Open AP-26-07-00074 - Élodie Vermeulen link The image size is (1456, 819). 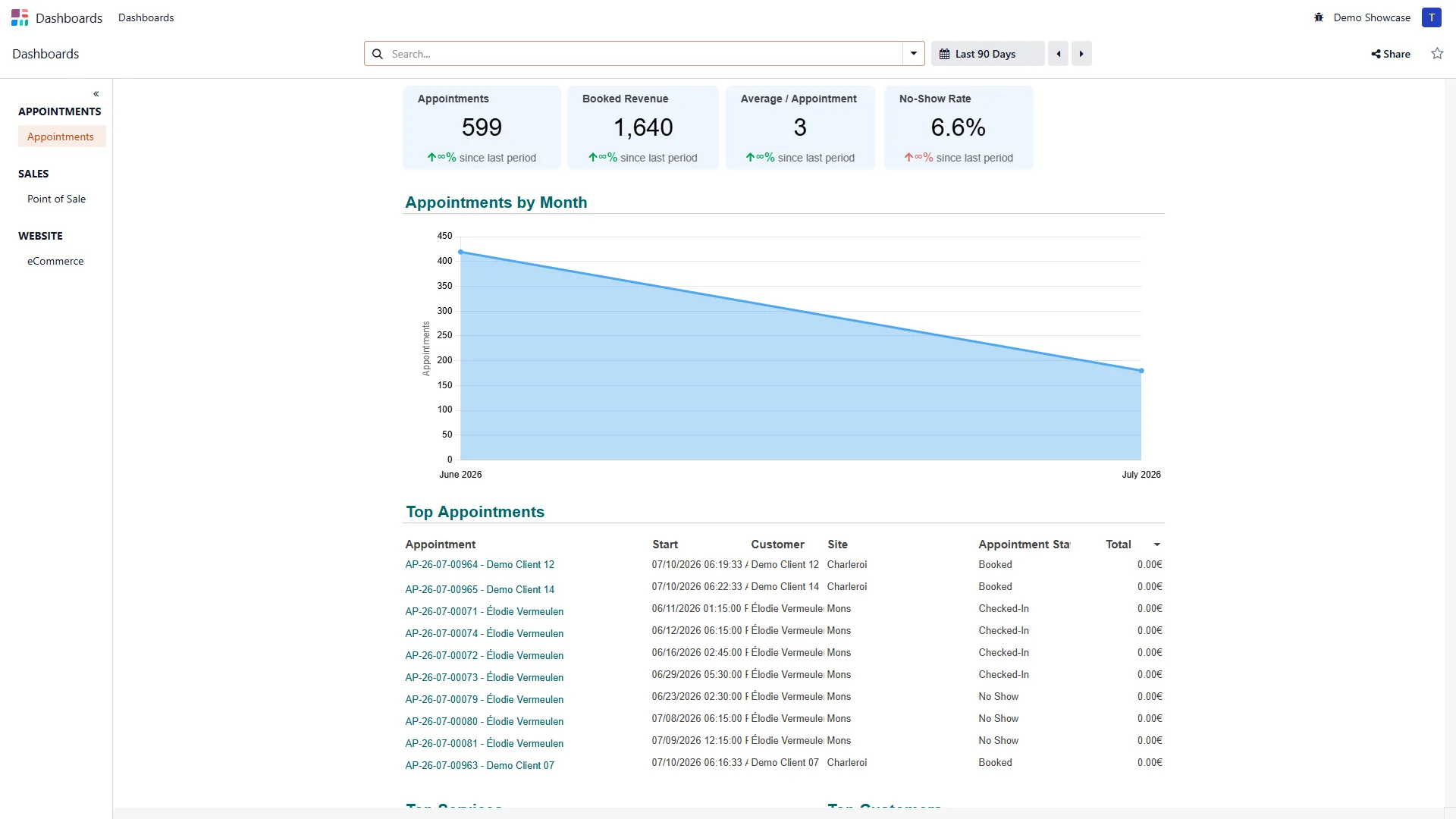[484, 633]
